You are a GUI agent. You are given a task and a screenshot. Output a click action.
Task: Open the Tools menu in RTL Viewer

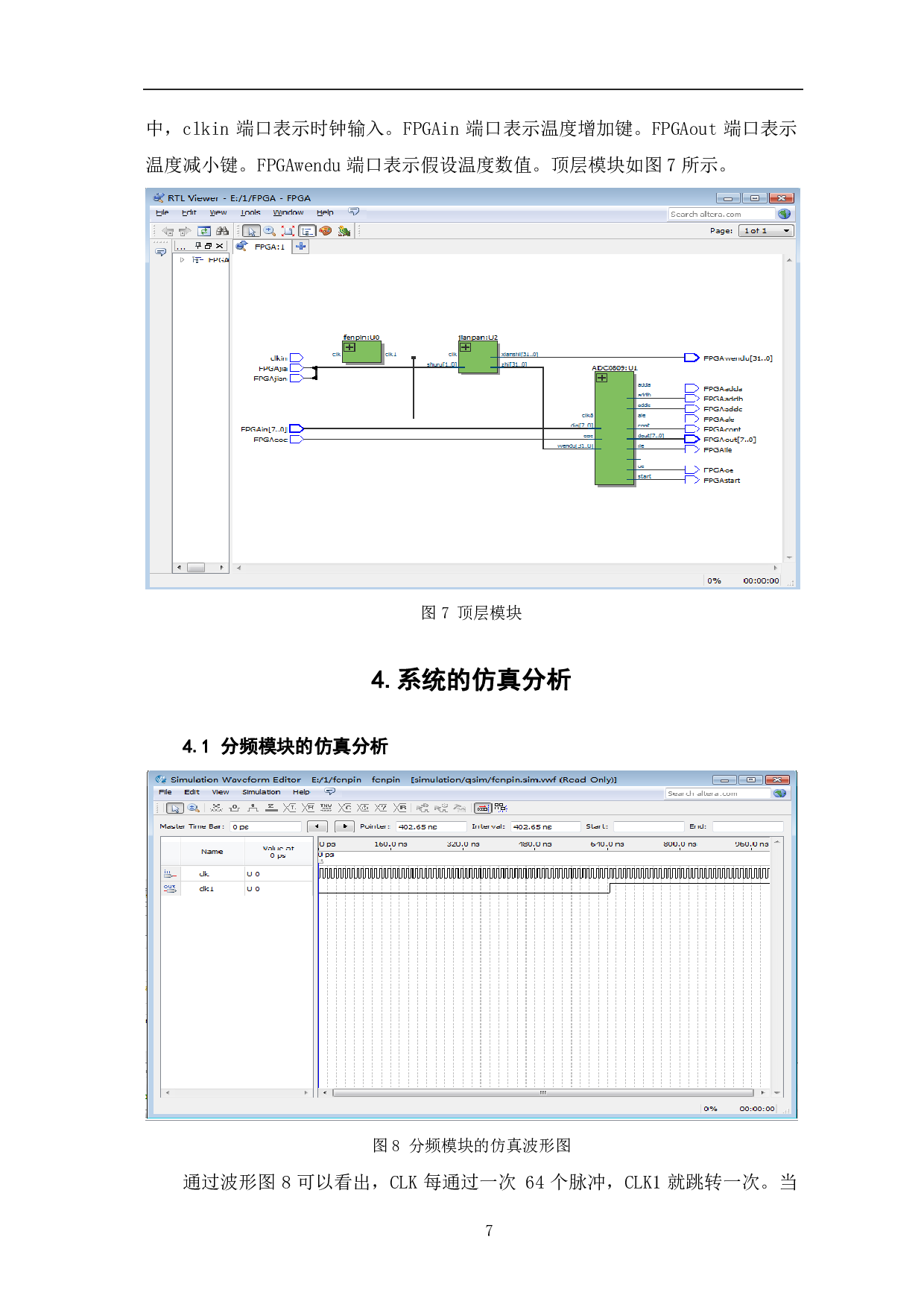coord(250,212)
